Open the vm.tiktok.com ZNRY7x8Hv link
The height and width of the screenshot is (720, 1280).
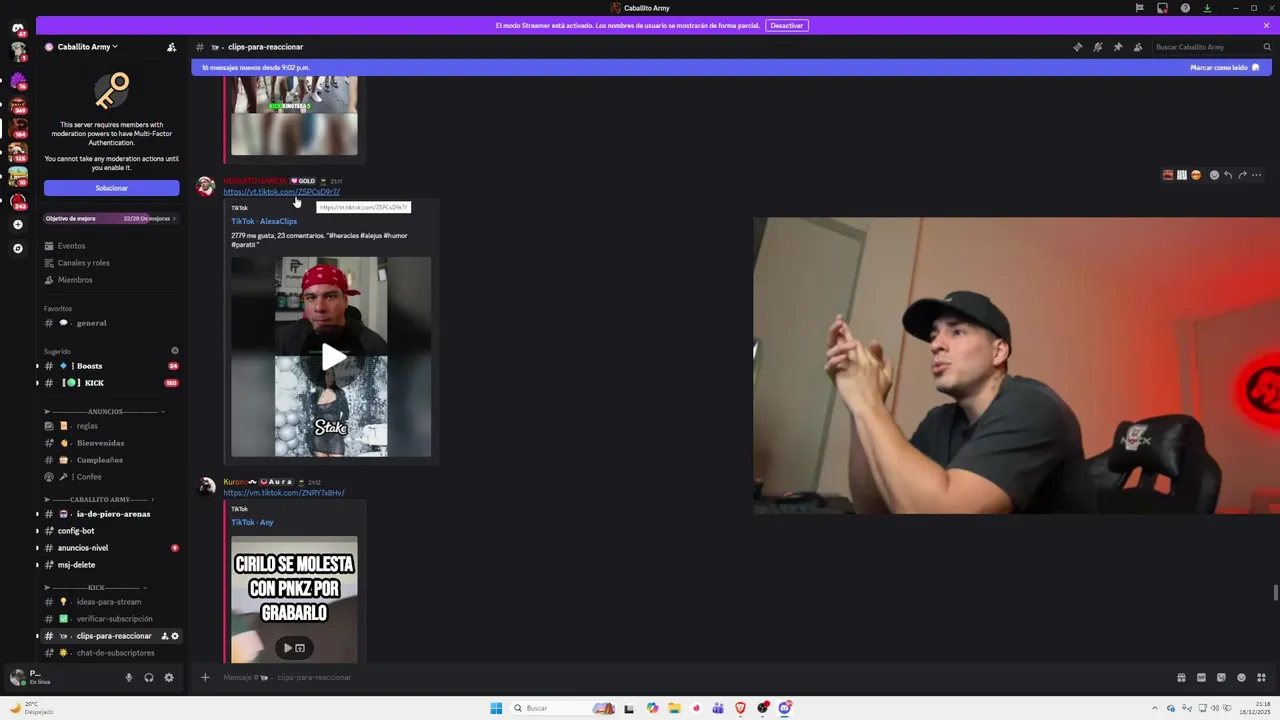284,493
